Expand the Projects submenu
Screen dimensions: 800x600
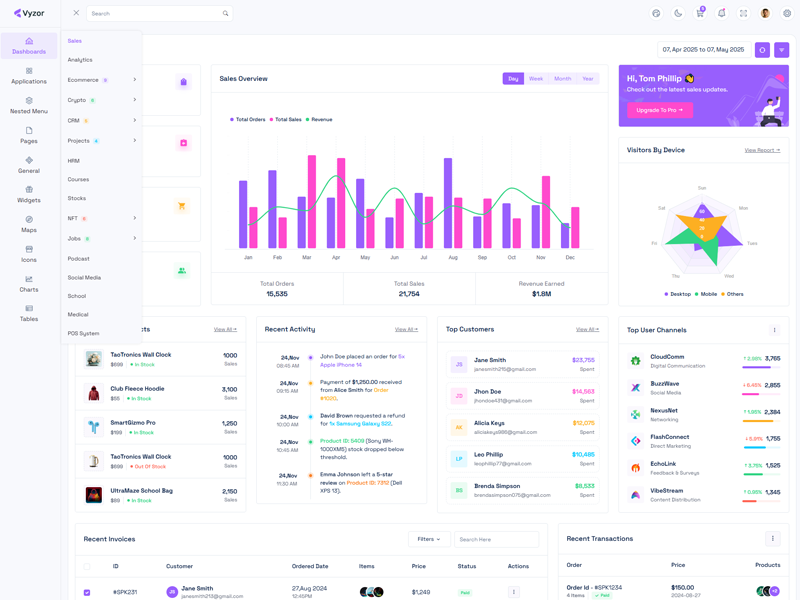[101, 141]
